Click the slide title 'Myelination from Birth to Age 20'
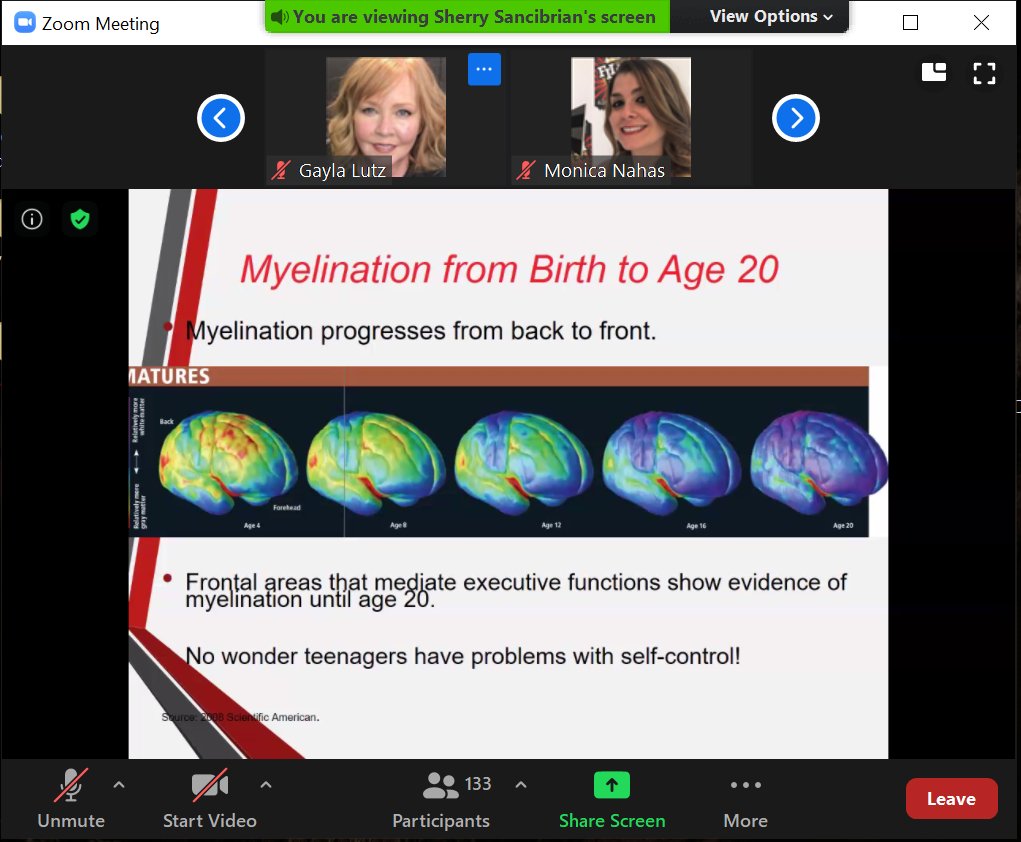Screen dimensions: 1021x842 point(509,270)
